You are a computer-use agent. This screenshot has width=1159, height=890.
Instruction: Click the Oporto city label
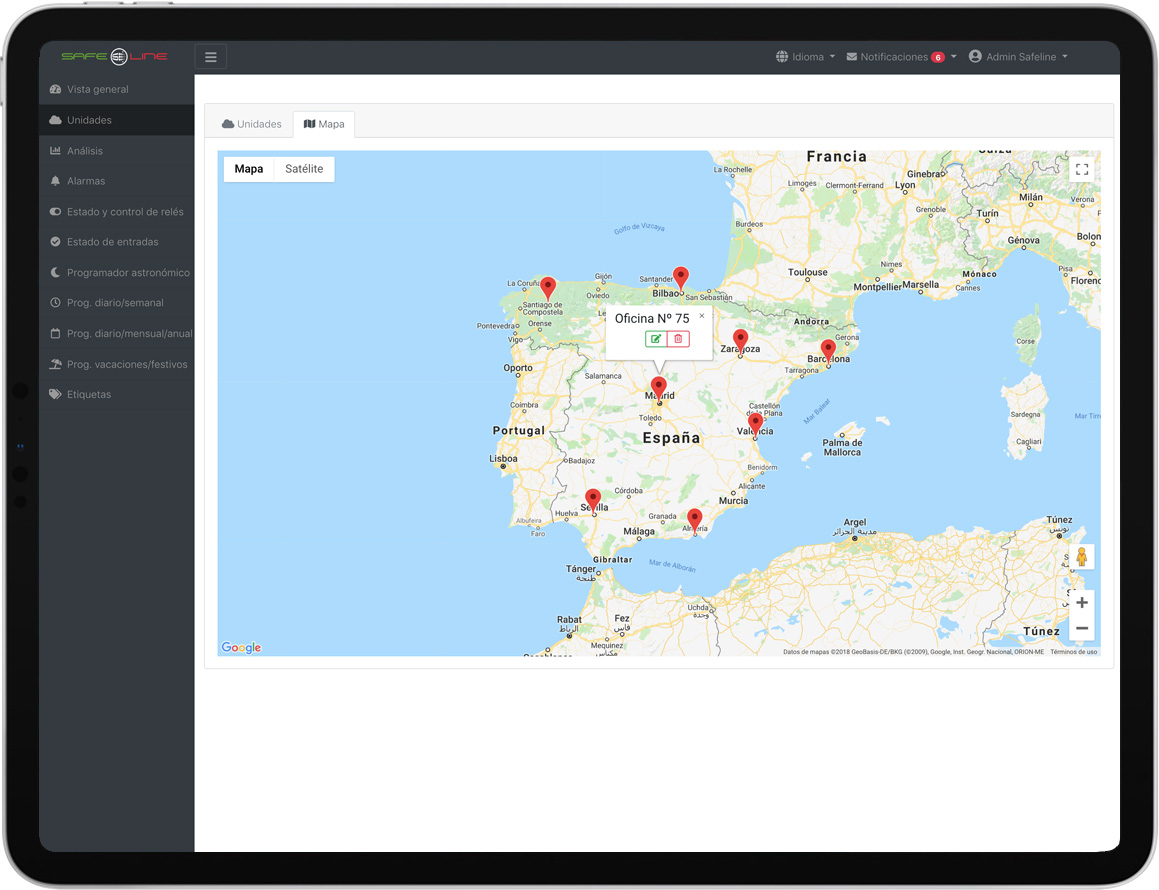pos(517,367)
